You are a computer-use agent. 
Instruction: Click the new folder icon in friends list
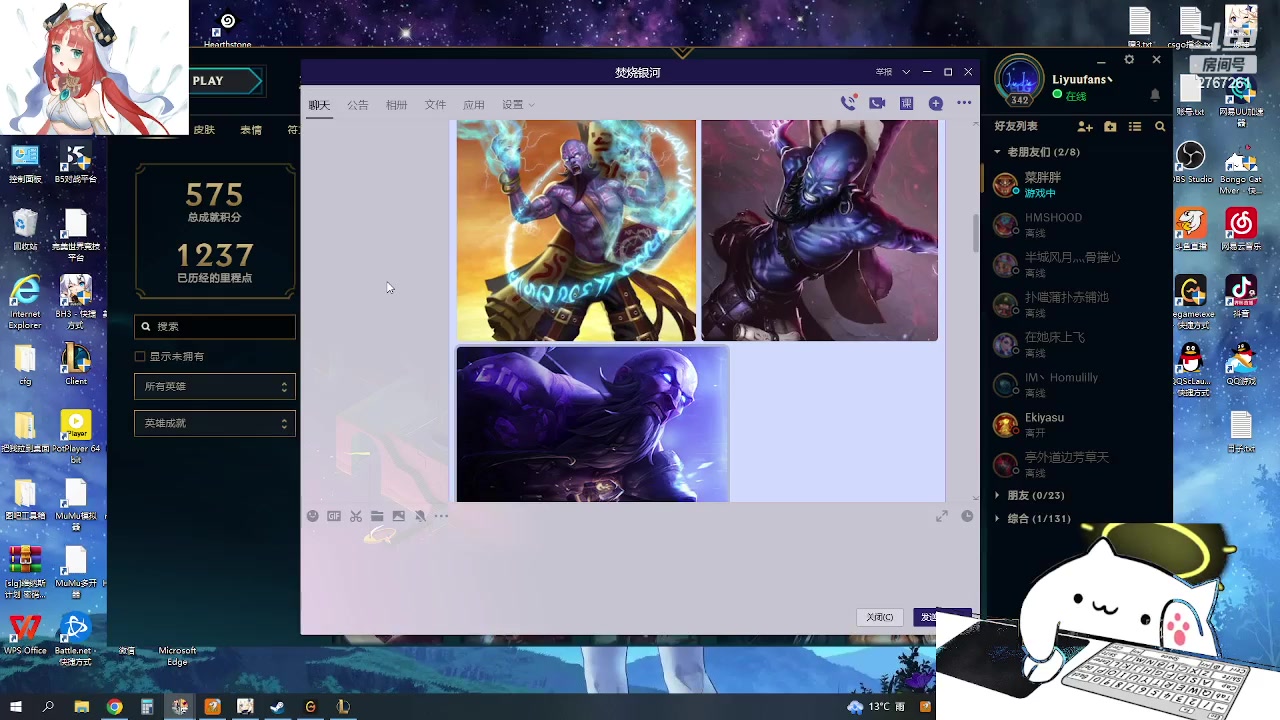[1110, 127]
